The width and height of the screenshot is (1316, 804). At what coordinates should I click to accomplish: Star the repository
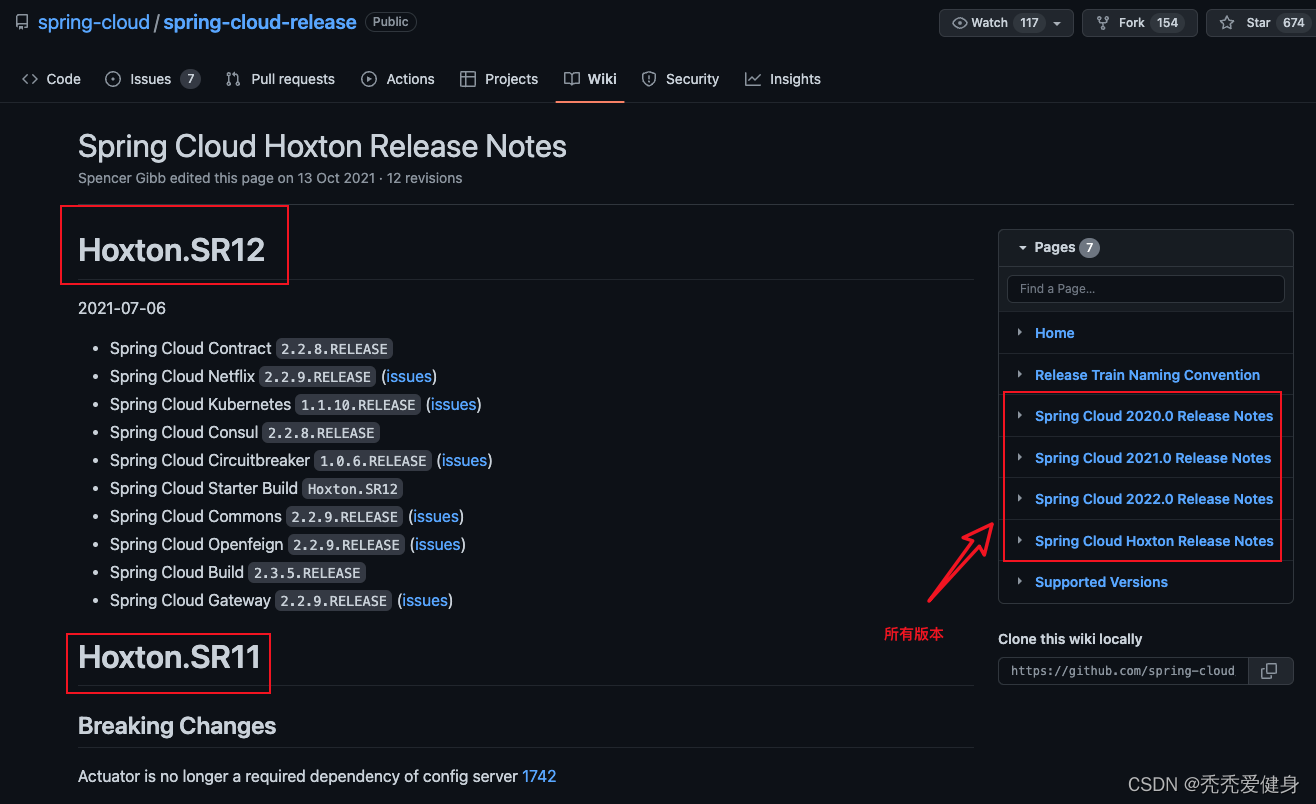coord(1261,23)
